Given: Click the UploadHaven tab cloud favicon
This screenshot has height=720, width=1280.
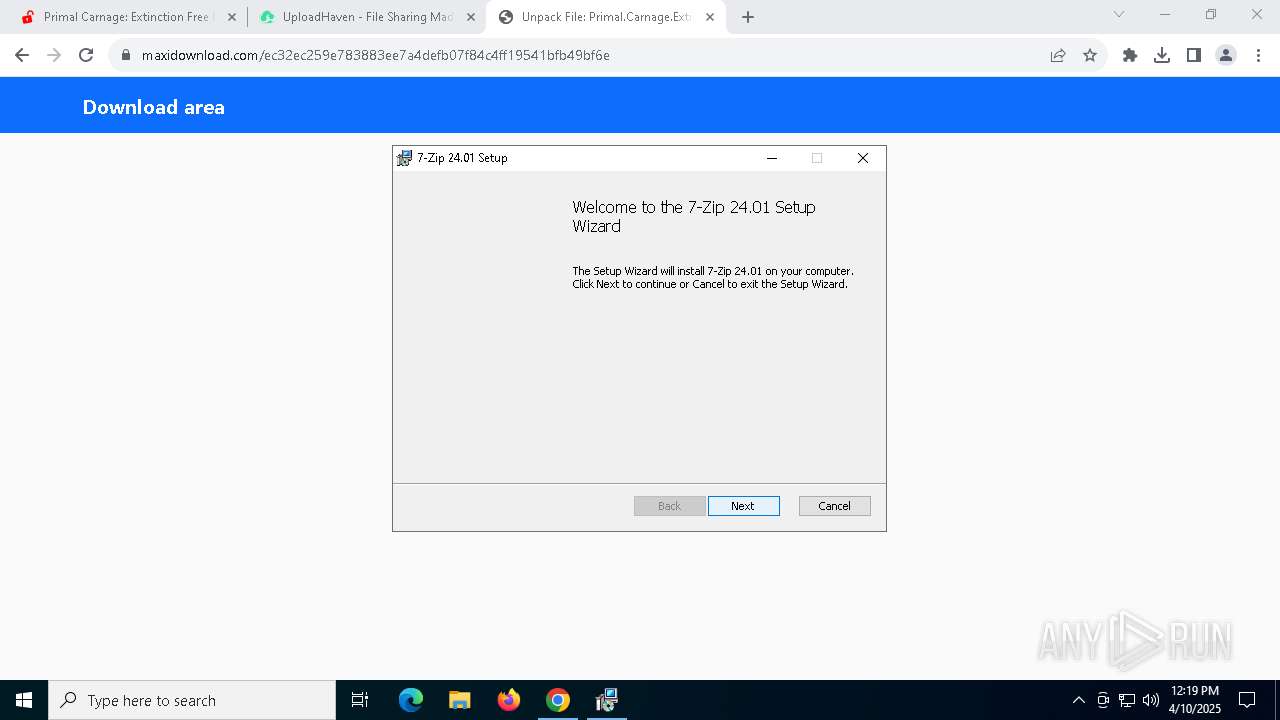Looking at the screenshot, I should pyautogui.click(x=267, y=17).
